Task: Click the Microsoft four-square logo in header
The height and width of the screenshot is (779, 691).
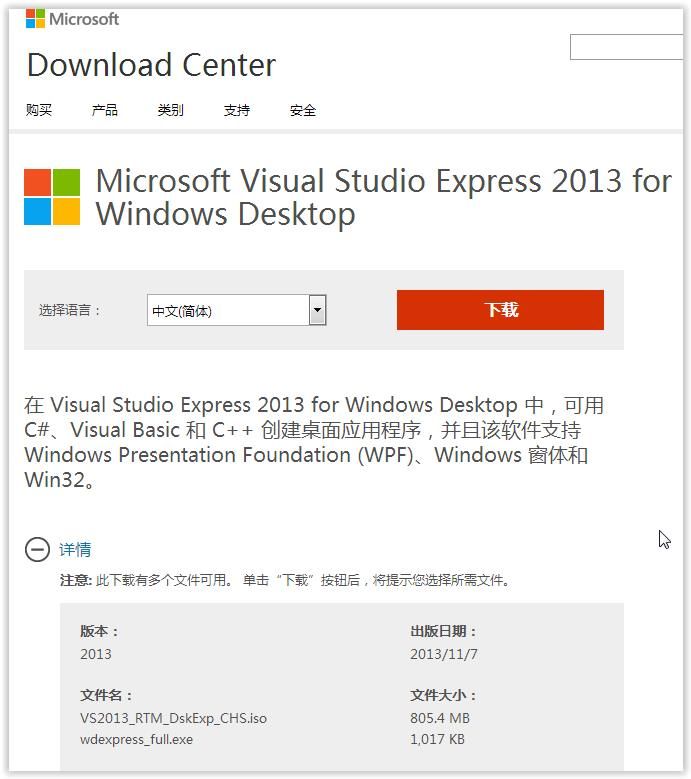Action: click(x=35, y=19)
